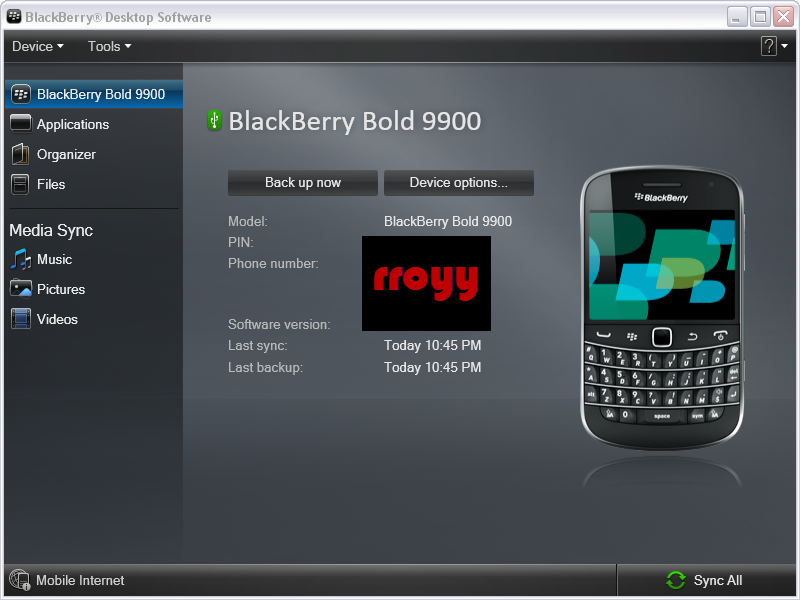Open the Applications section icon in sidebar
The width and height of the screenshot is (800, 600).
pyautogui.click(x=22, y=124)
